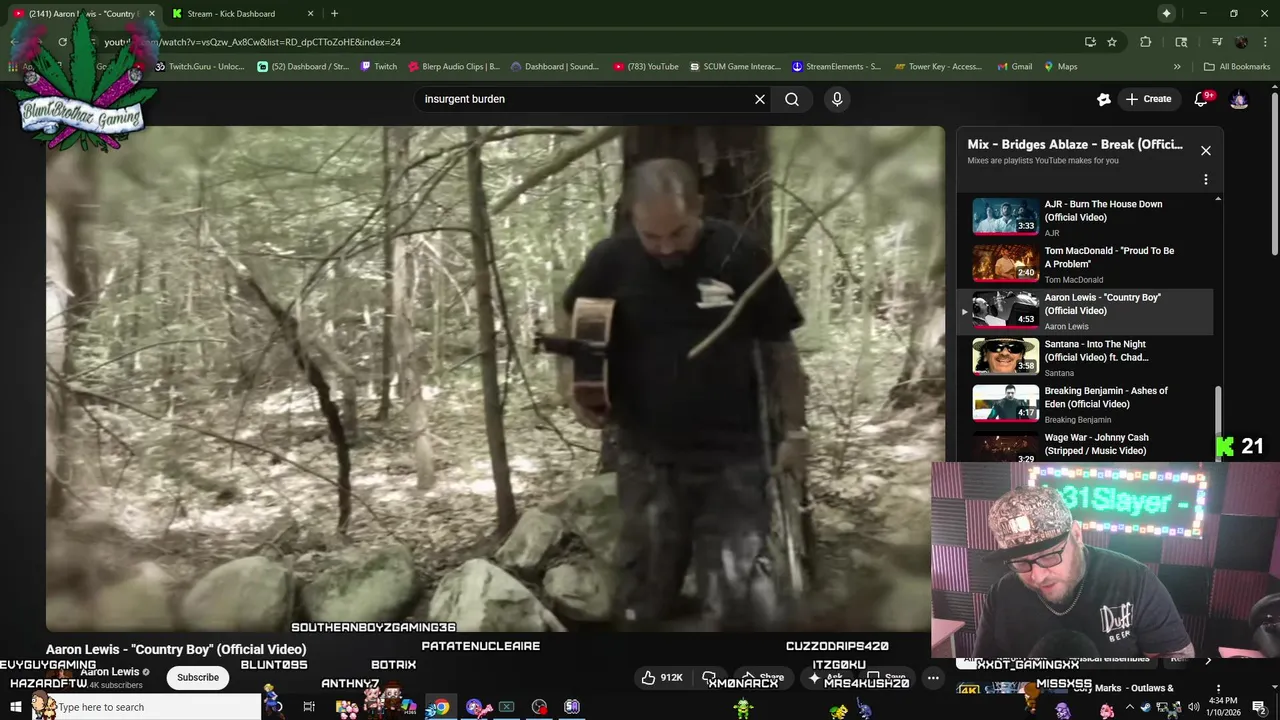This screenshot has width=1280, height=720.
Task: Close the Stream - Kick Dashboard tab
Action: pos(311,14)
